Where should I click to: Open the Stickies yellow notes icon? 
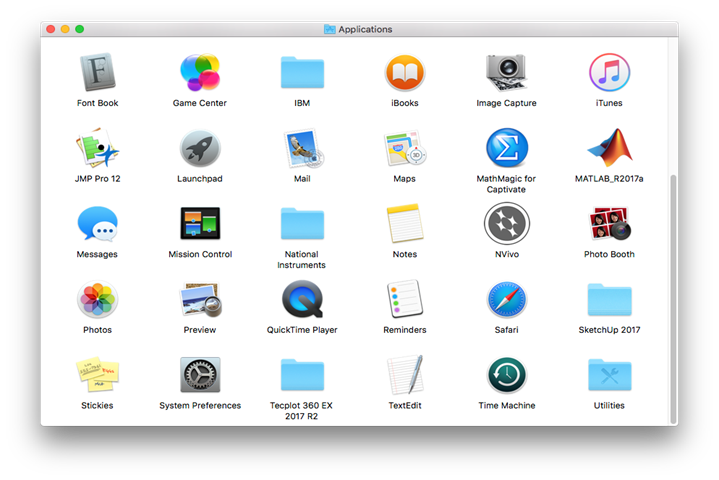click(97, 375)
